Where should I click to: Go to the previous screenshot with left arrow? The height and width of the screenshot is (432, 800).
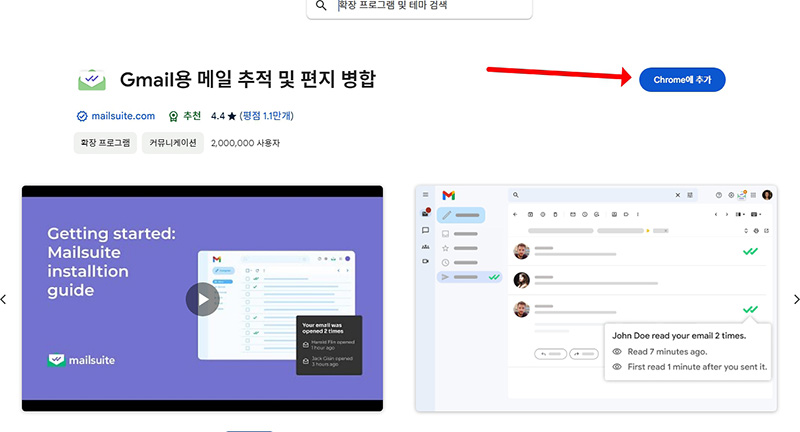pyautogui.click(x=4, y=299)
